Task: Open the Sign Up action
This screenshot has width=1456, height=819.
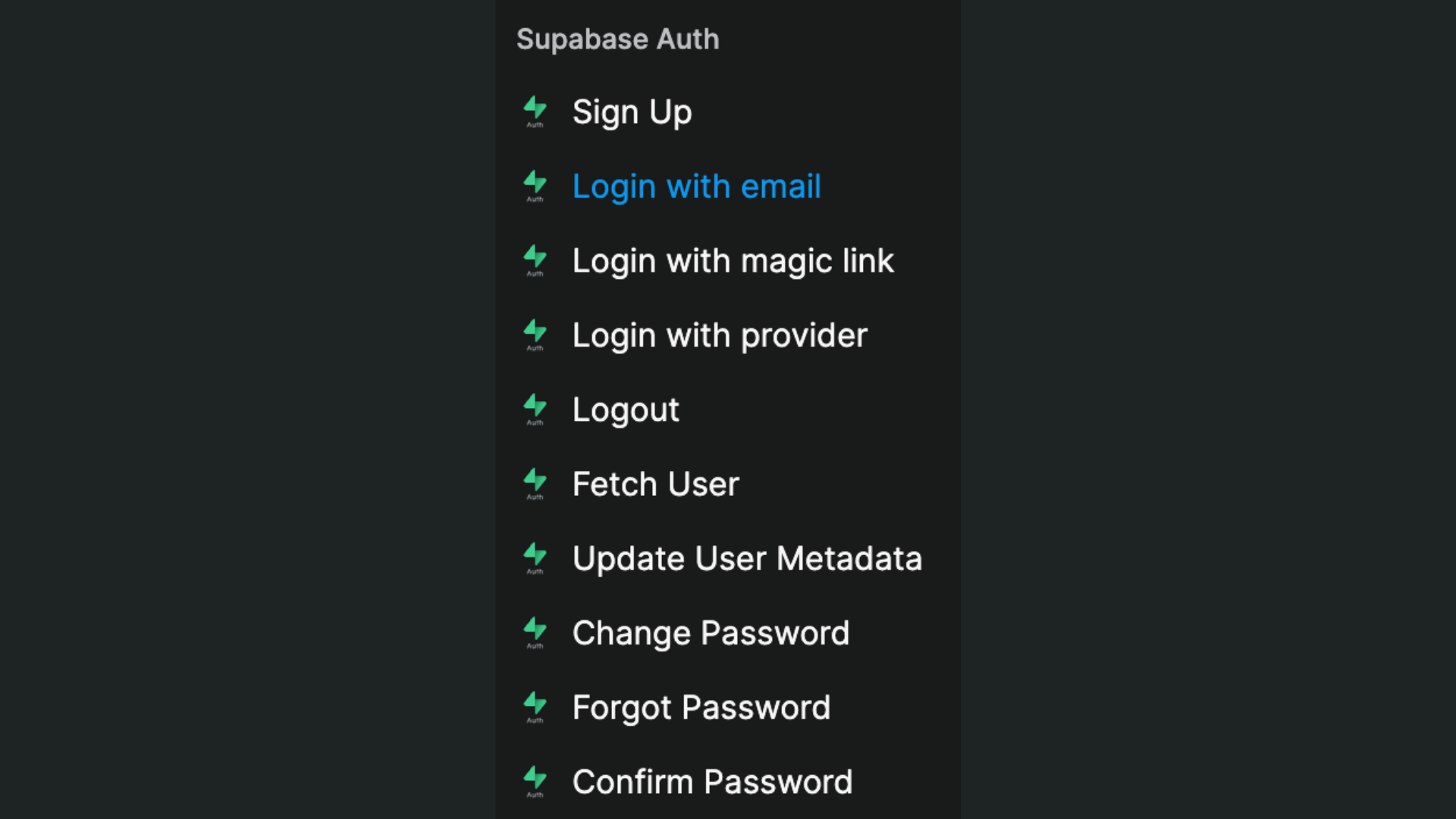Action: pyautogui.click(x=632, y=111)
